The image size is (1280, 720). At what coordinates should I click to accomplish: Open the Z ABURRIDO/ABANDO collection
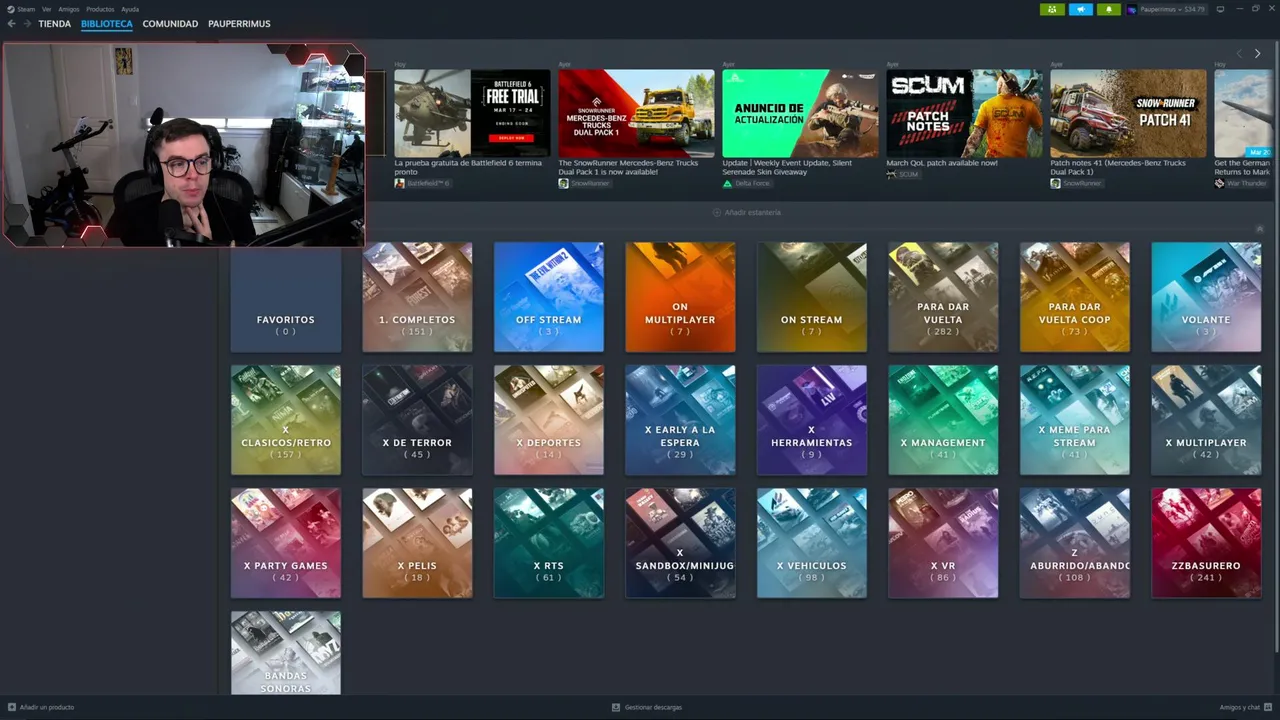1075,543
